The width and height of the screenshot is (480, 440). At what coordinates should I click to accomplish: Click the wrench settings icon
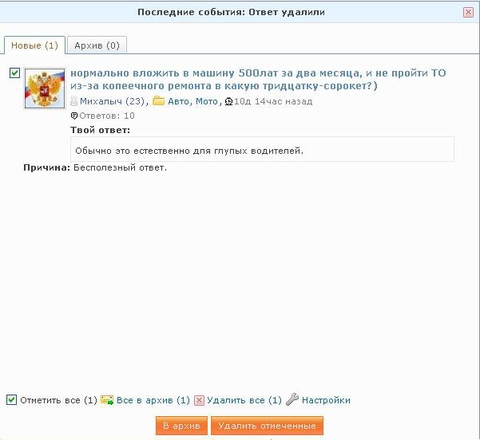click(292, 399)
